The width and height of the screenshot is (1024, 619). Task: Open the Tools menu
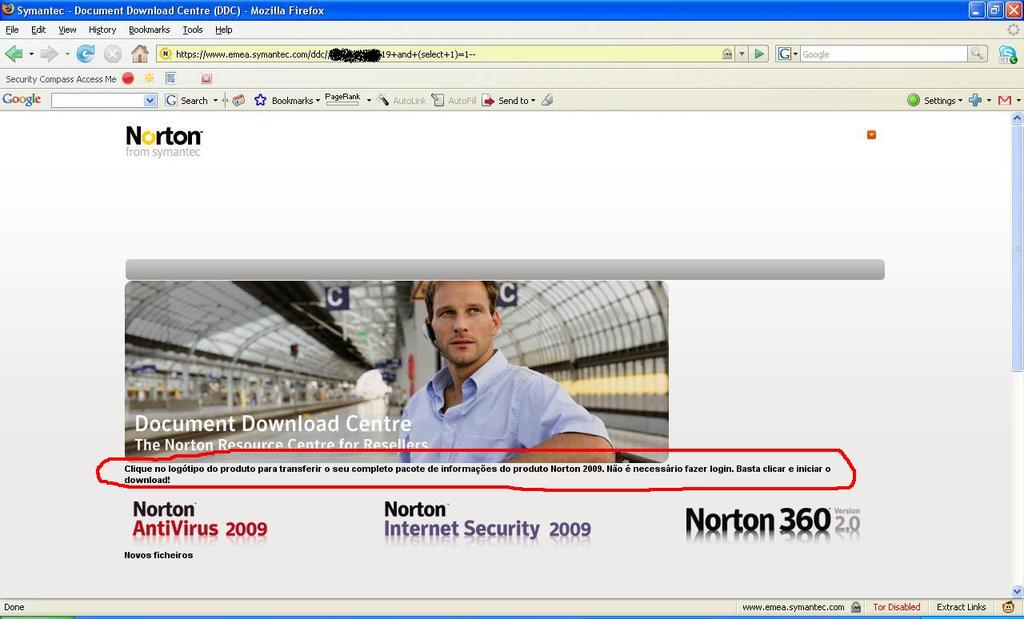[x=193, y=29]
